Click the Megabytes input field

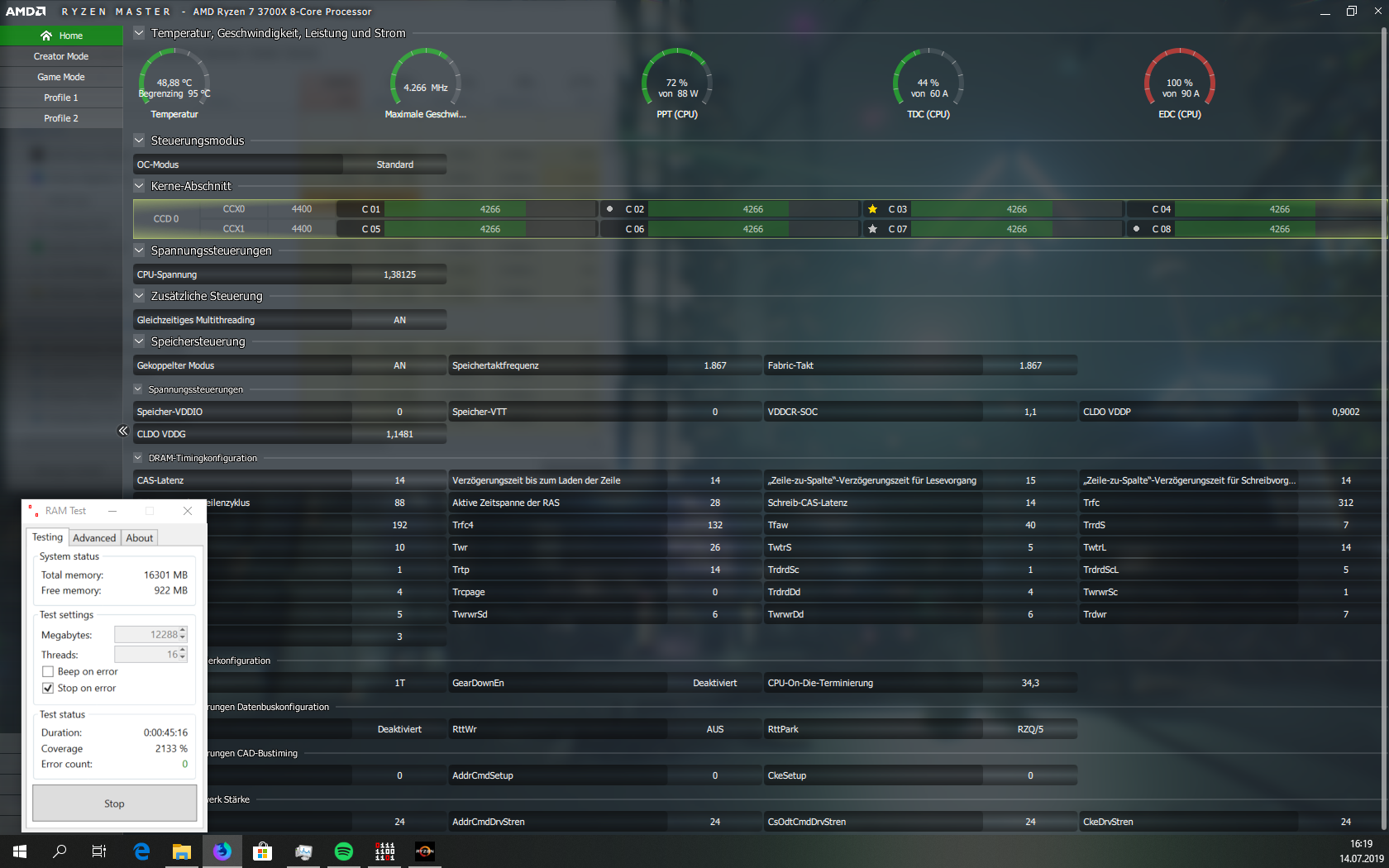146,635
